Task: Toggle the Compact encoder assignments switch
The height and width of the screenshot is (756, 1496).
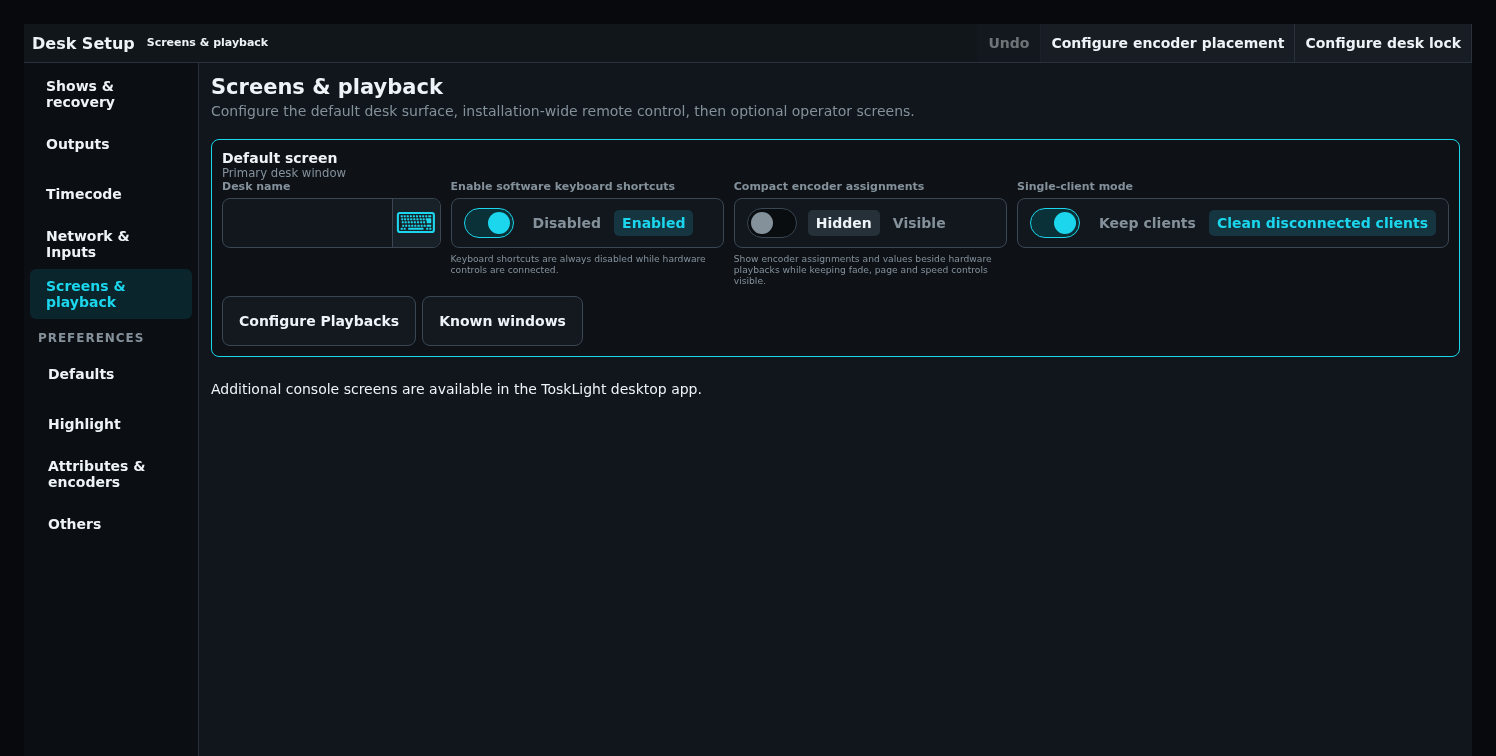Action: click(x=772, y=223)
